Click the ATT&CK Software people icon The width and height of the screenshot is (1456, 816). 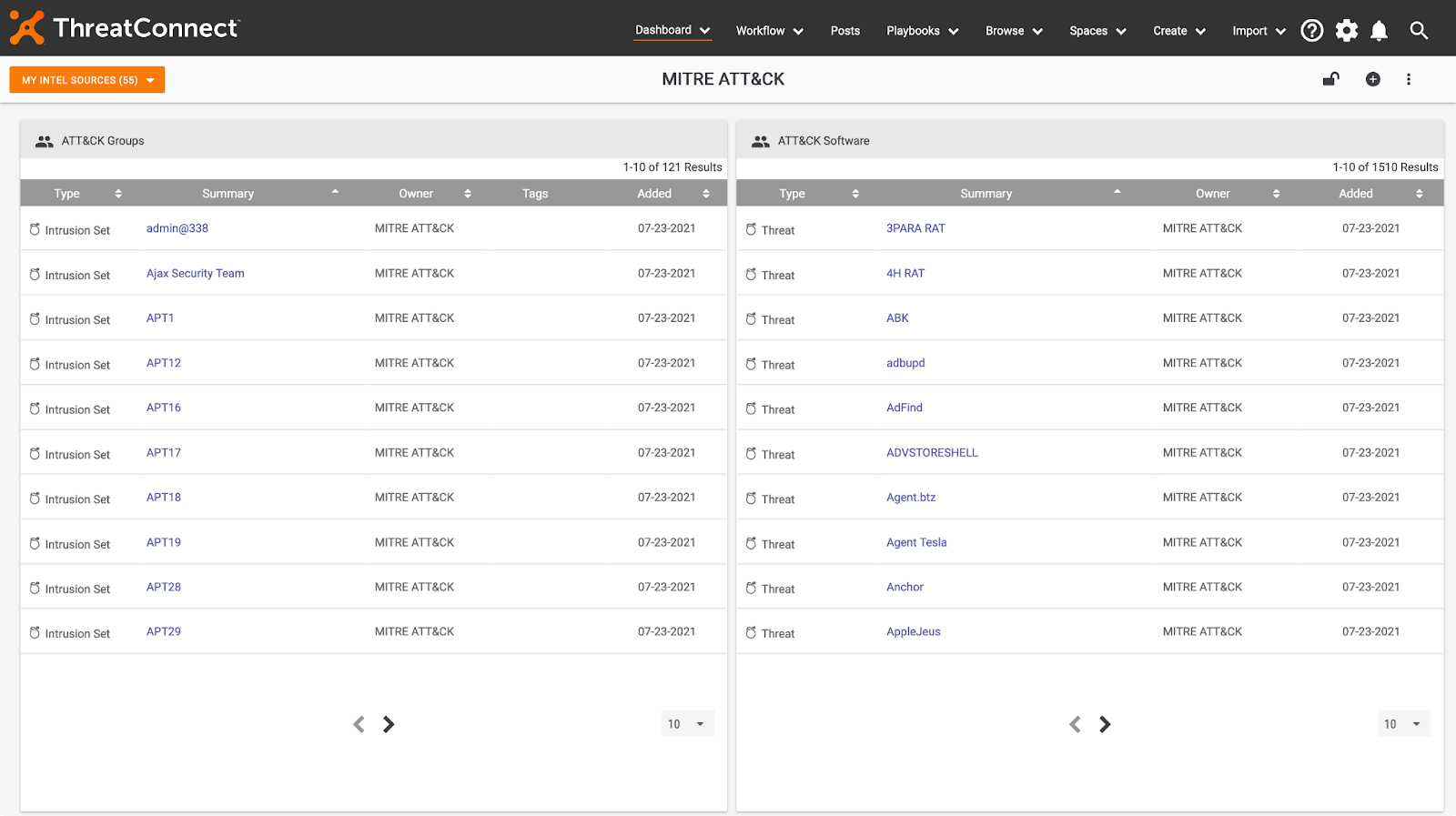[x=760, y=141]
